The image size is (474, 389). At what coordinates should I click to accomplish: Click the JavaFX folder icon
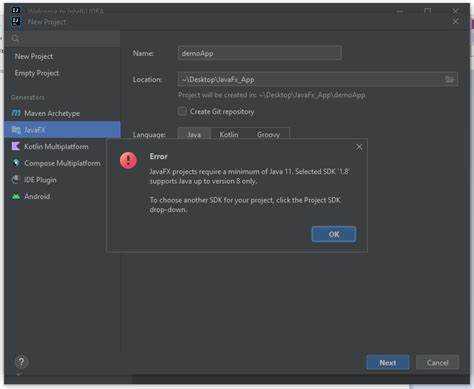pyautogui.click(x=16, y=130)
